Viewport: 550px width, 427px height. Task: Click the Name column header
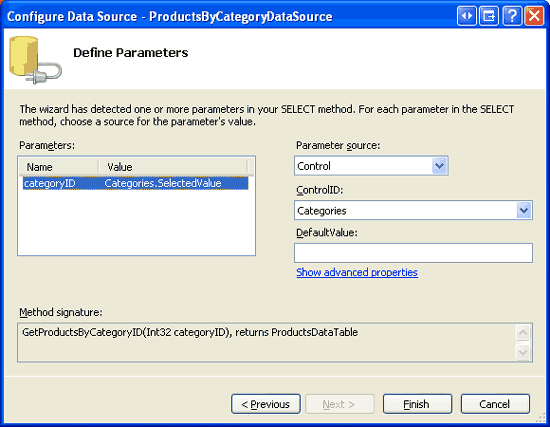tap(59, 167)
